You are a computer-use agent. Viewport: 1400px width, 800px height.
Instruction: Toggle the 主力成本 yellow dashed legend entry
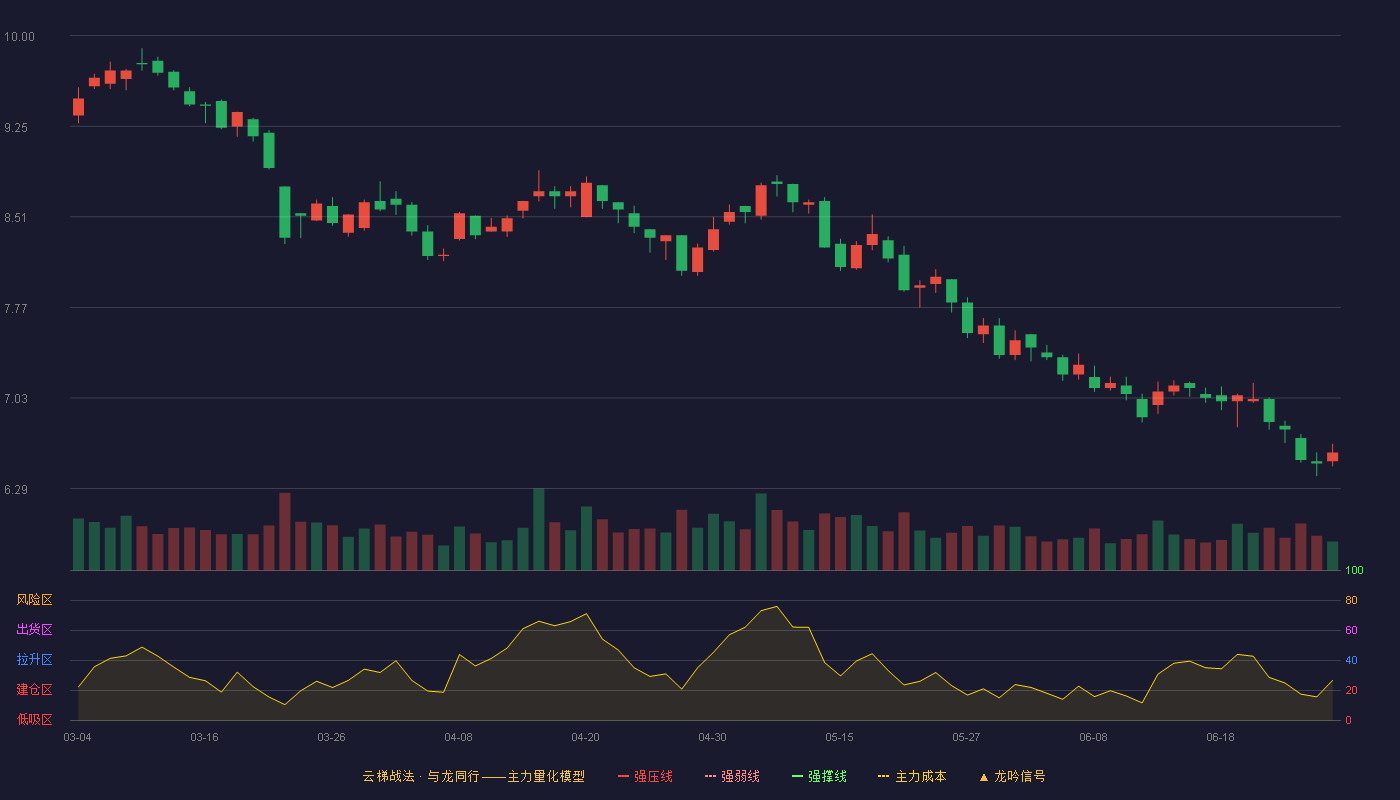click(x=912, y=776)
